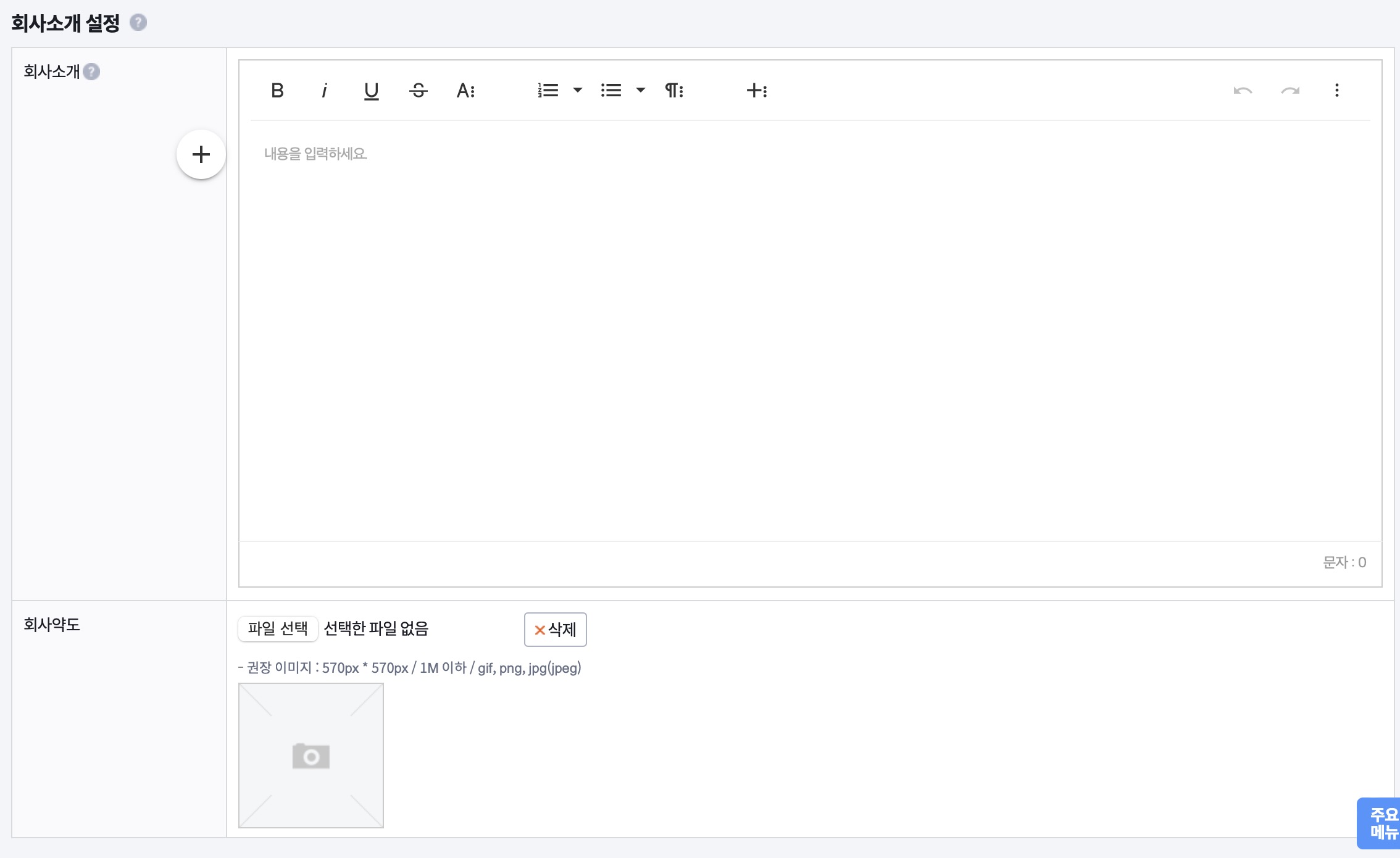
Task: Click the 회사약도 image placeholder thumbnail
Action: (311, 756)
